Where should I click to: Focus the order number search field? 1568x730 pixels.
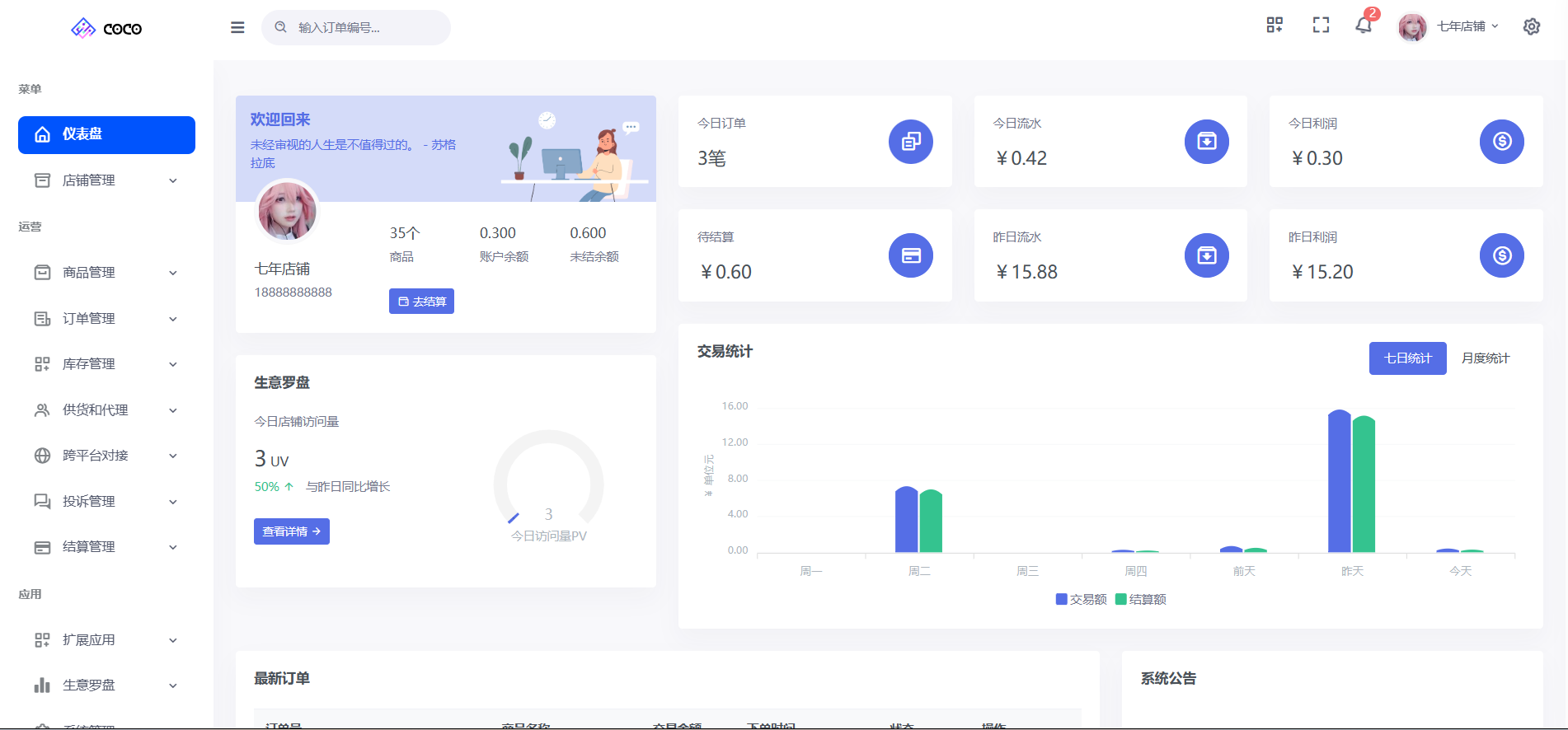(x=363, y=27)
